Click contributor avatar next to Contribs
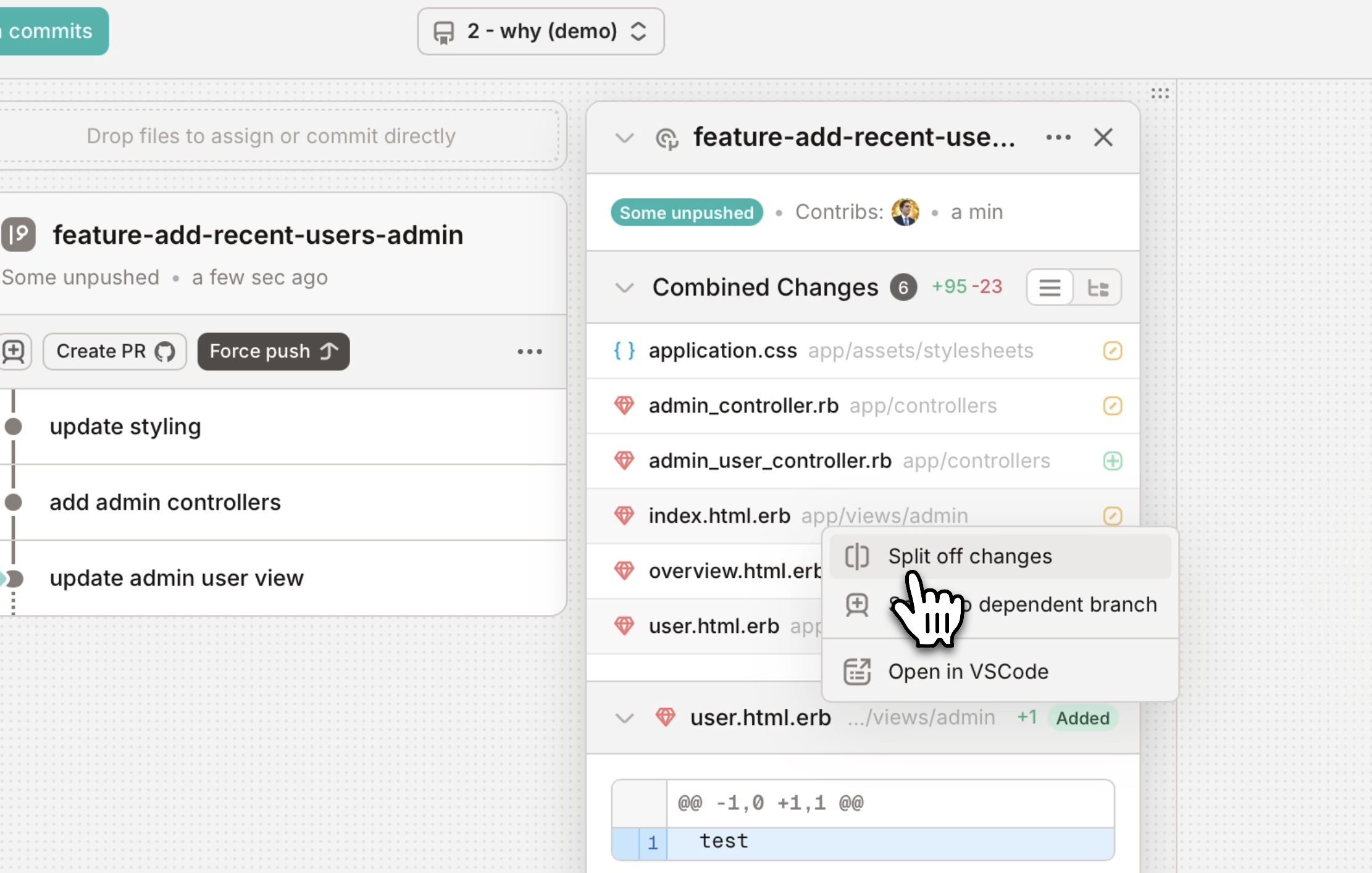This screenshot has height=873, width=1372. pyautogui.click(x=905, y=212)
